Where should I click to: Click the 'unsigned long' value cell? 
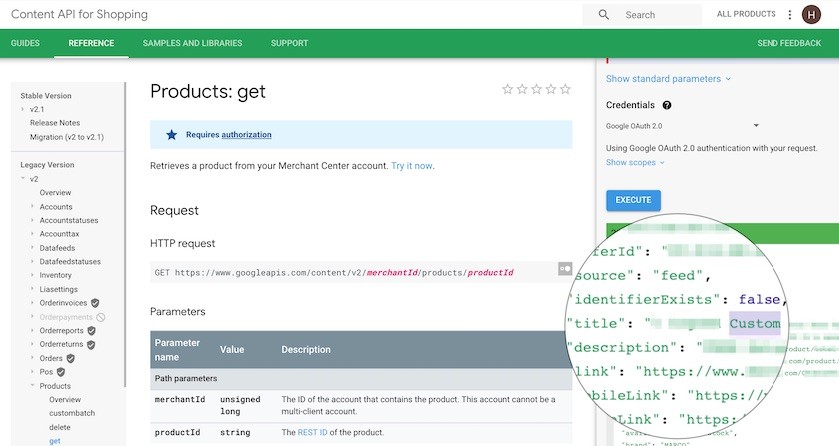pyautogui.click(x=240, y=405)
